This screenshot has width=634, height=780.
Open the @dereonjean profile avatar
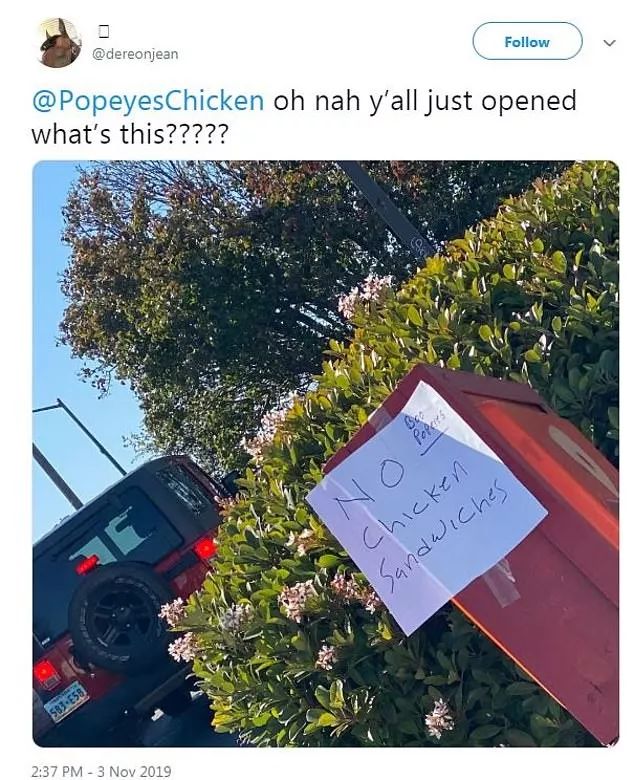click(x=59, y=42)
